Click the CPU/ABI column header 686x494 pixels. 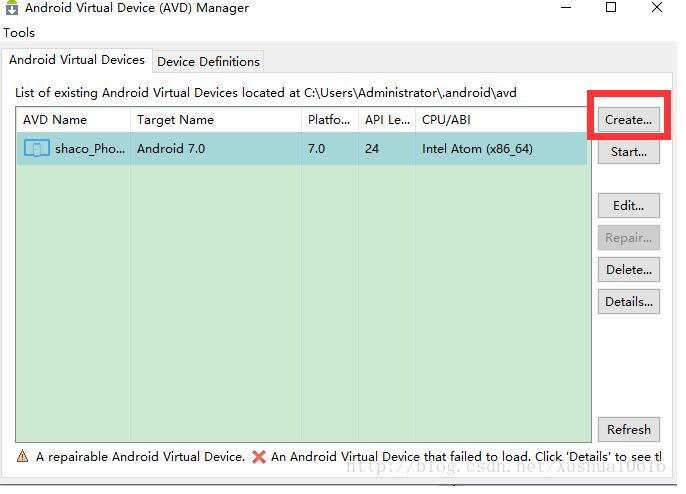[x=501, y=120]
